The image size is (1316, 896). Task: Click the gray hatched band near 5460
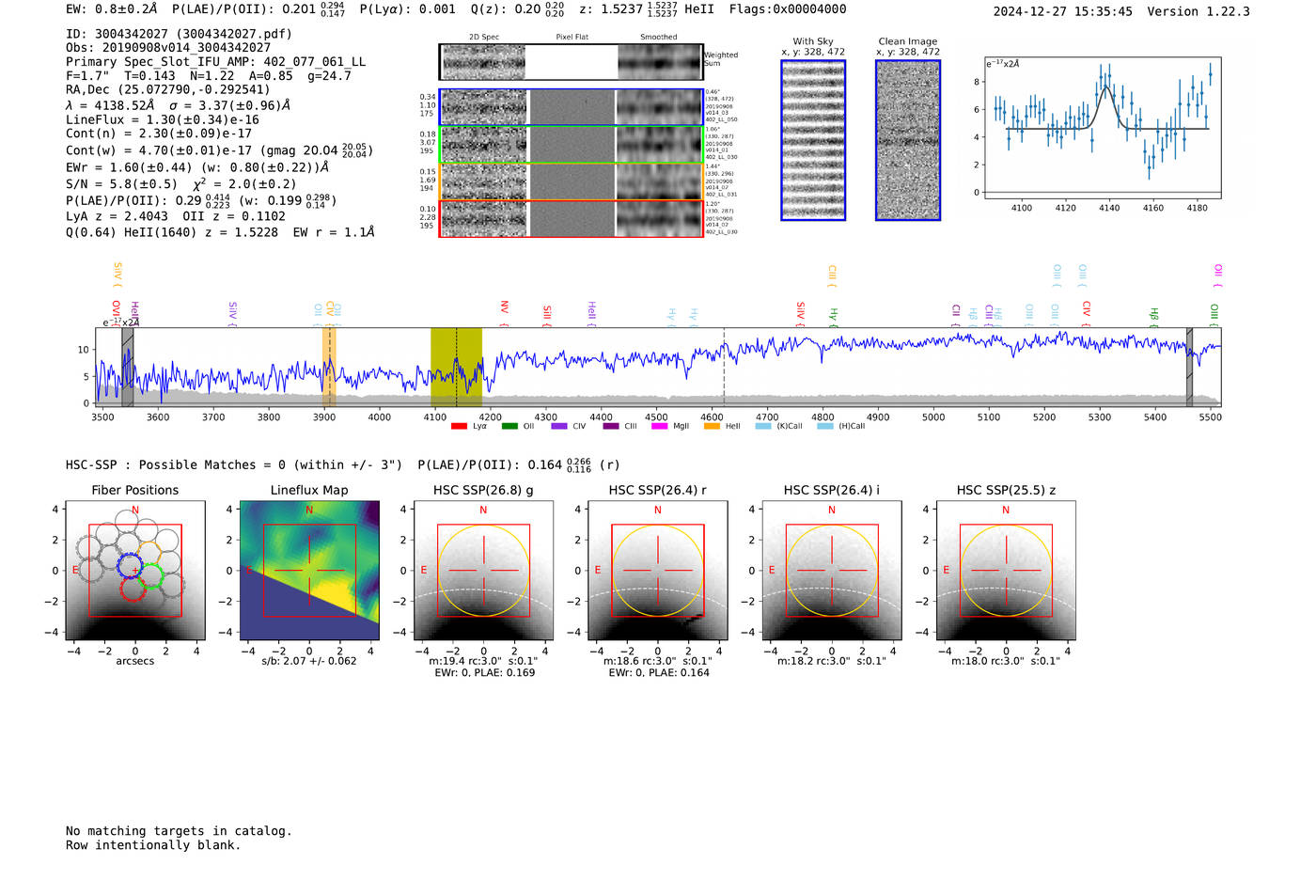[x=1189, y=368]
